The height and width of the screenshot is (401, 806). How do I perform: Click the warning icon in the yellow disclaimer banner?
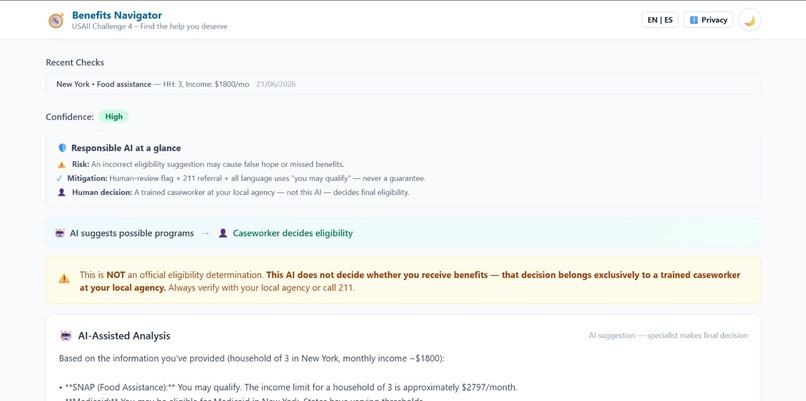click(64, 278)
